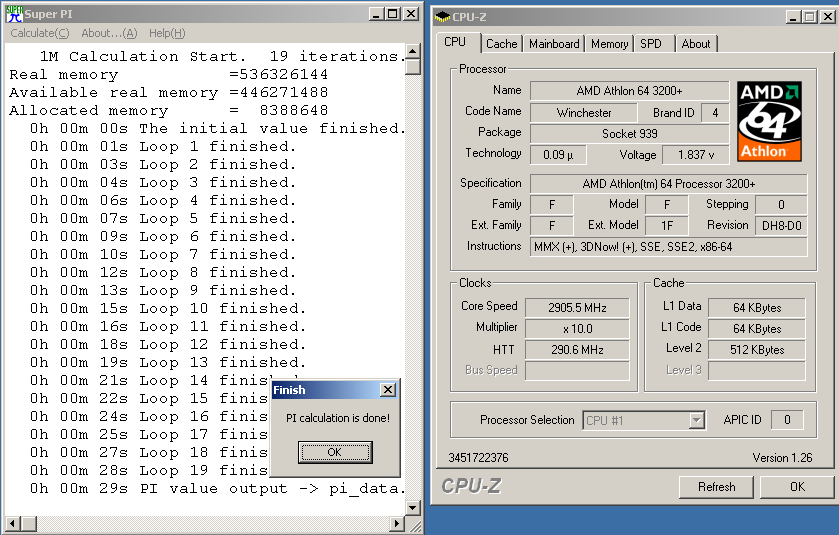The width and height of the screenshot is (839, 535).
Task: Click the Code Name value Winchester
Action: (x=584, y=112)
